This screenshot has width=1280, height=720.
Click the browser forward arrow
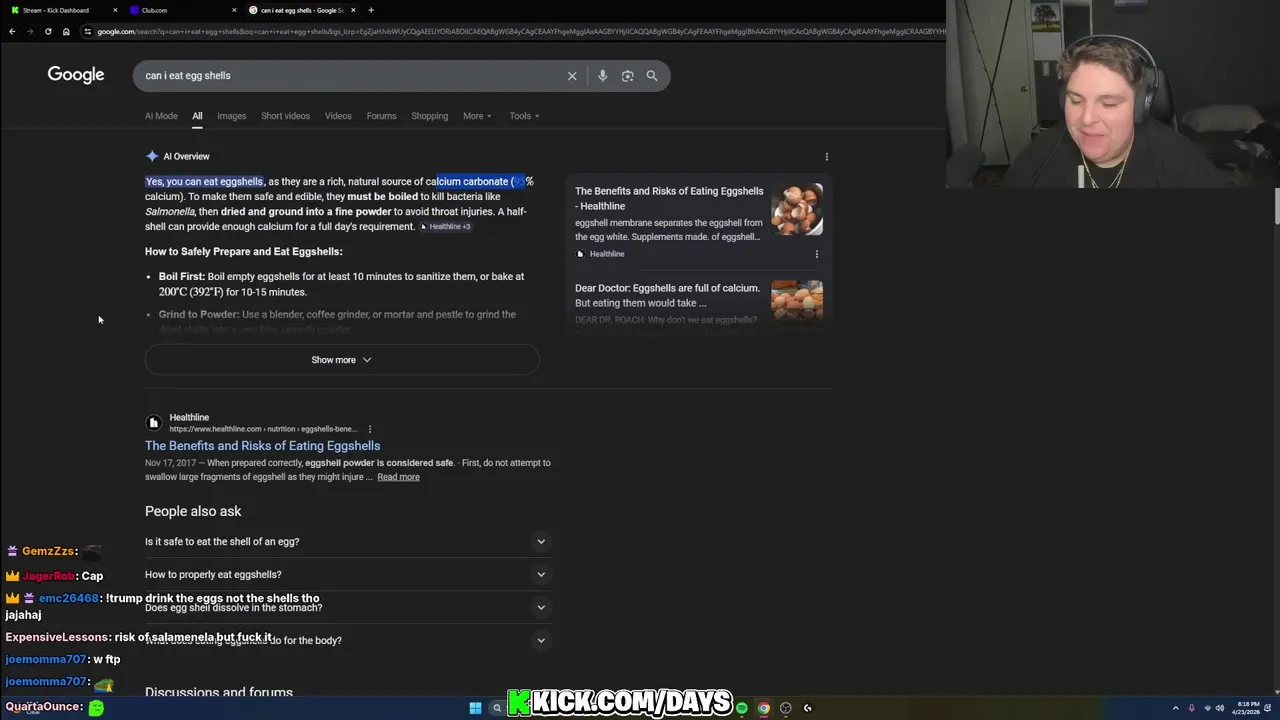(x=30, y=31)
